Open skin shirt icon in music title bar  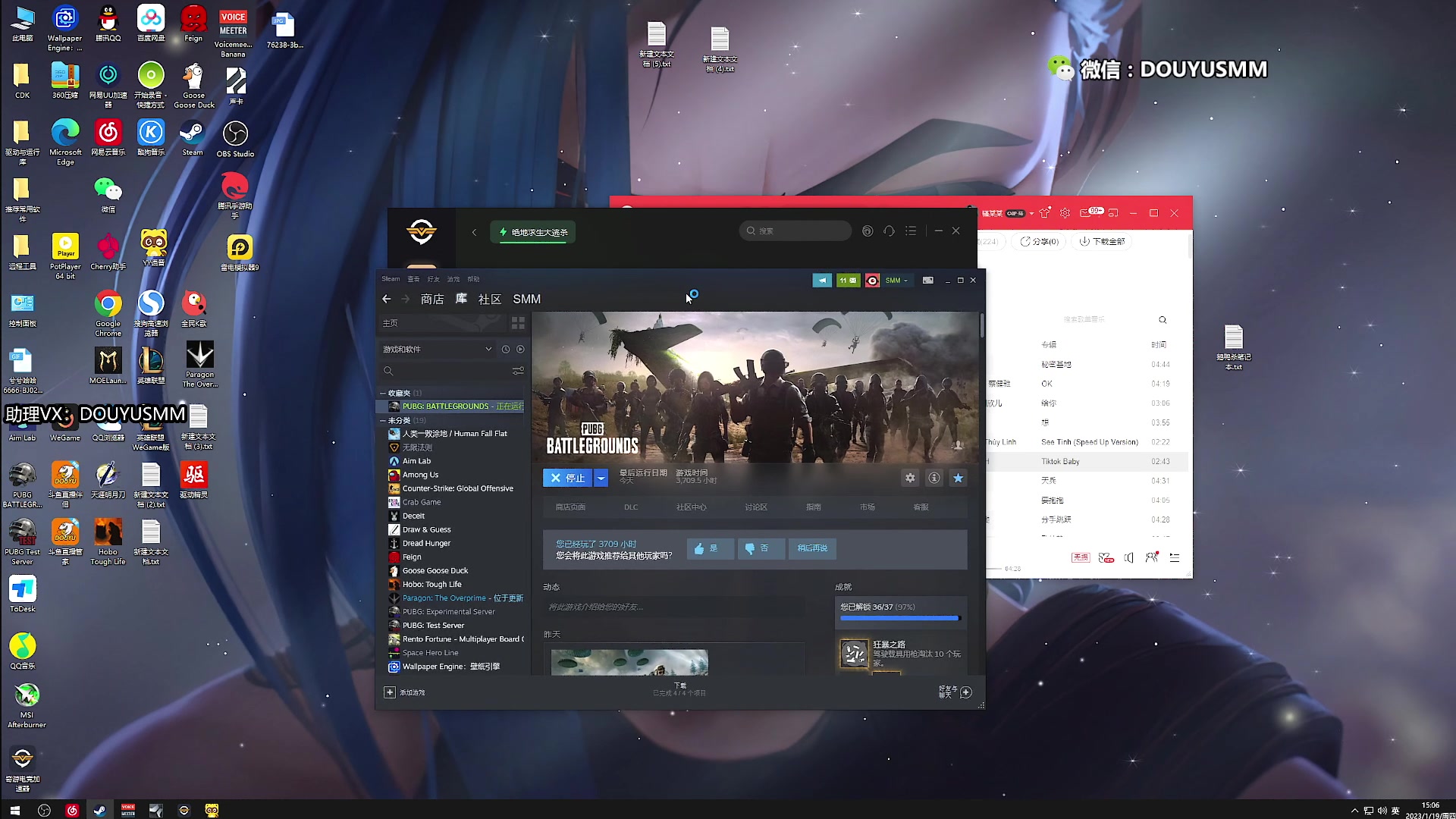[x=1045, y=213]
